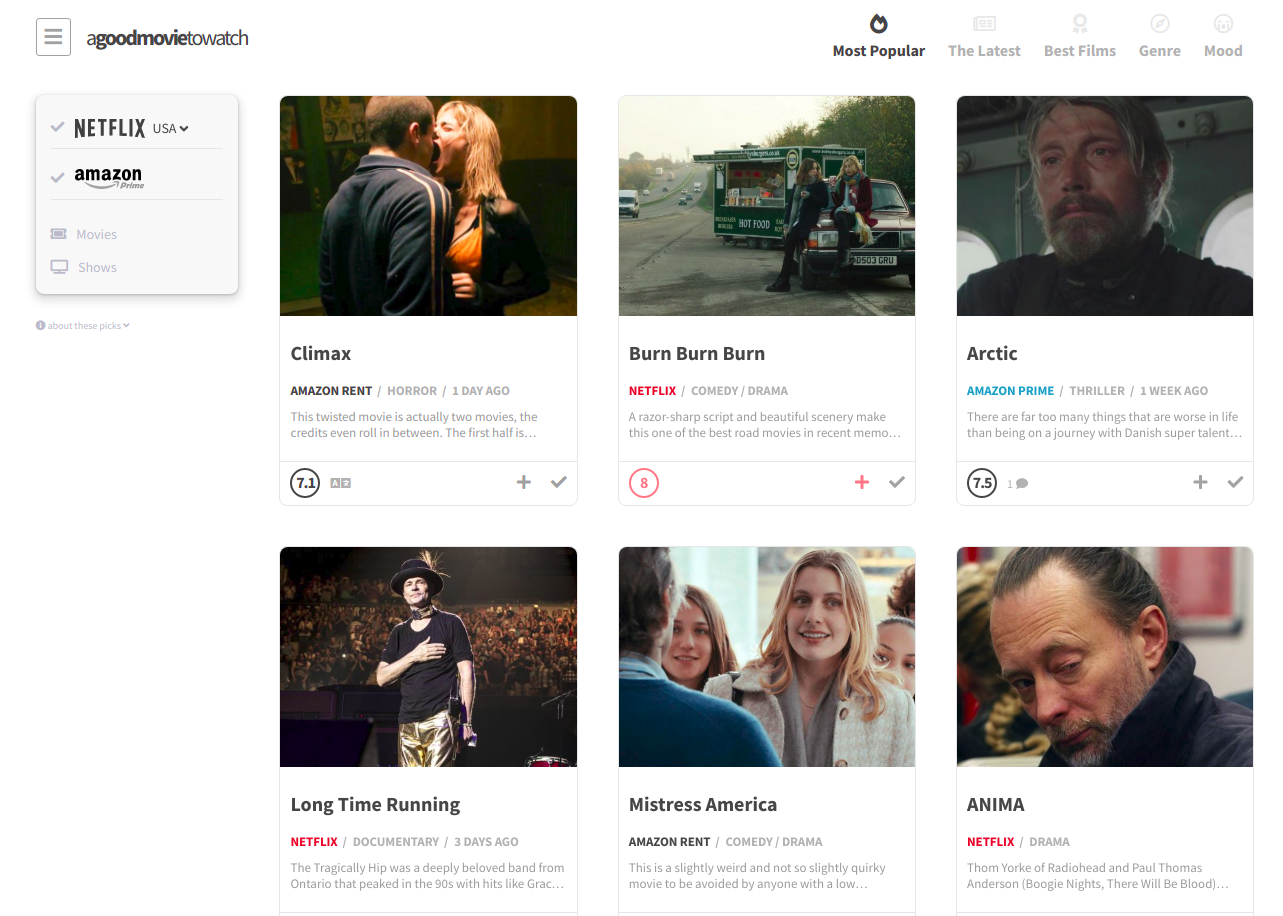Open the Genre tab

pos(1159,50)
